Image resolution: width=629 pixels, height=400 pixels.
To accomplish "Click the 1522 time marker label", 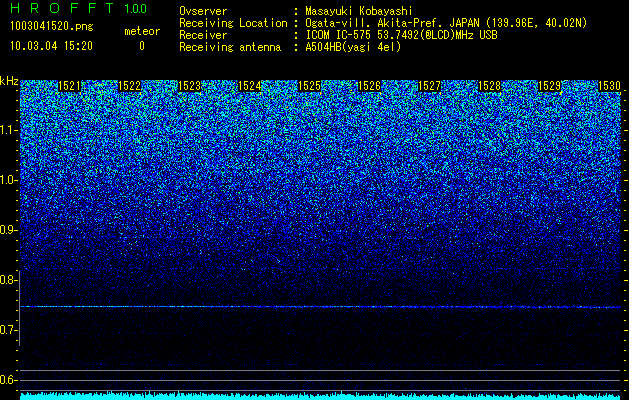I will point(130,86).
